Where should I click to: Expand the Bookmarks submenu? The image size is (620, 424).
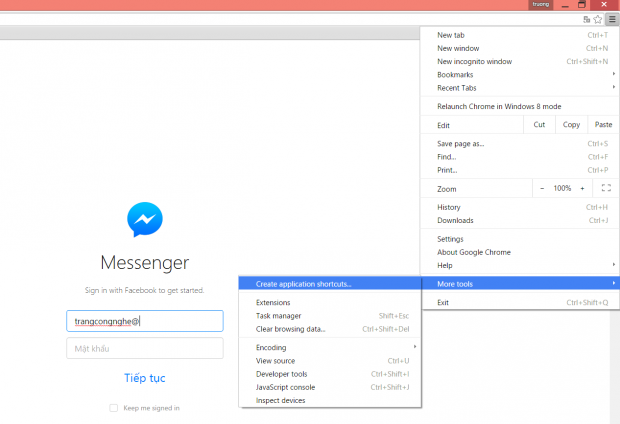click(519, 75)
